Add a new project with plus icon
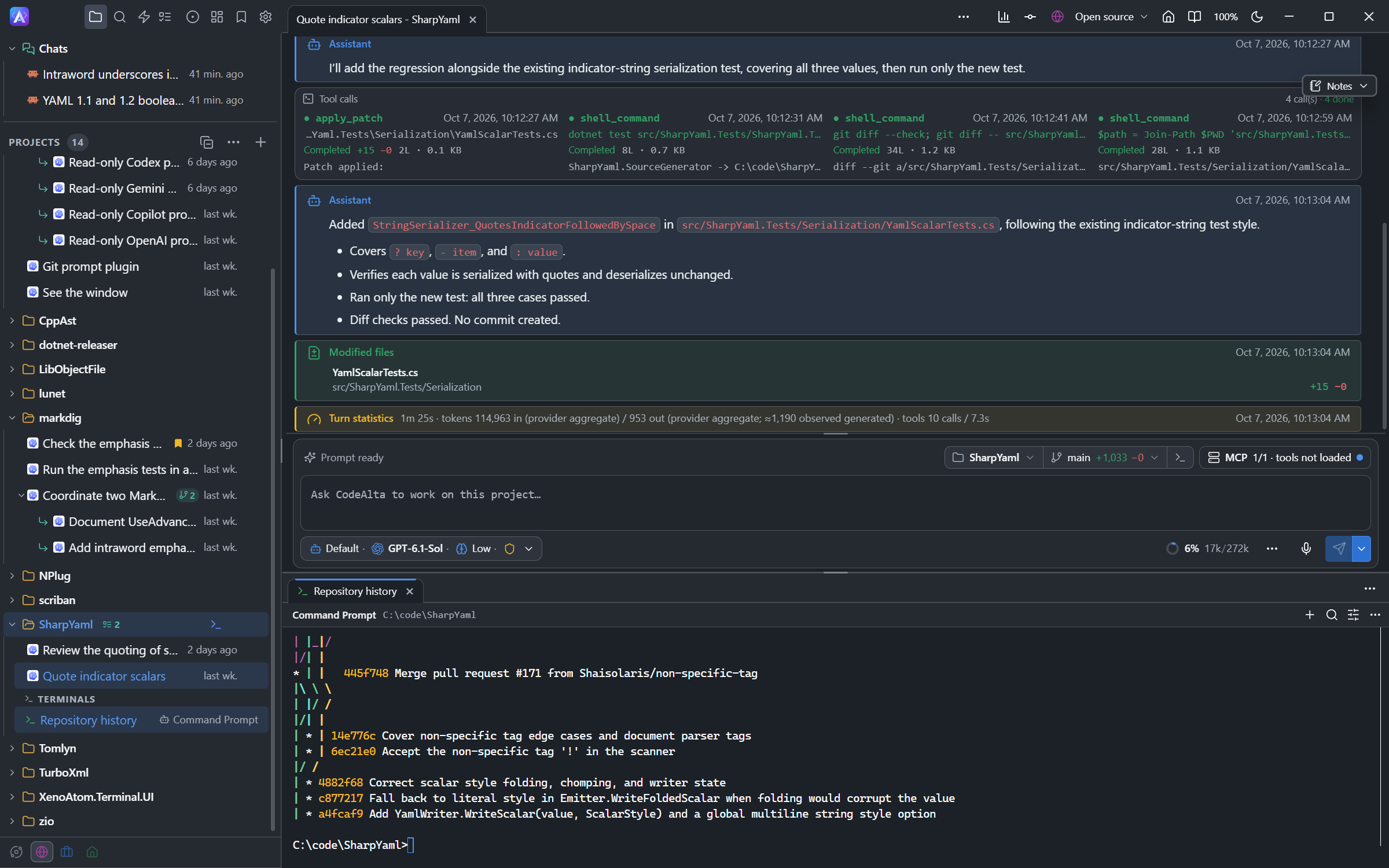The height and width of the screenshot is (868, 1389). coord(260,142)
